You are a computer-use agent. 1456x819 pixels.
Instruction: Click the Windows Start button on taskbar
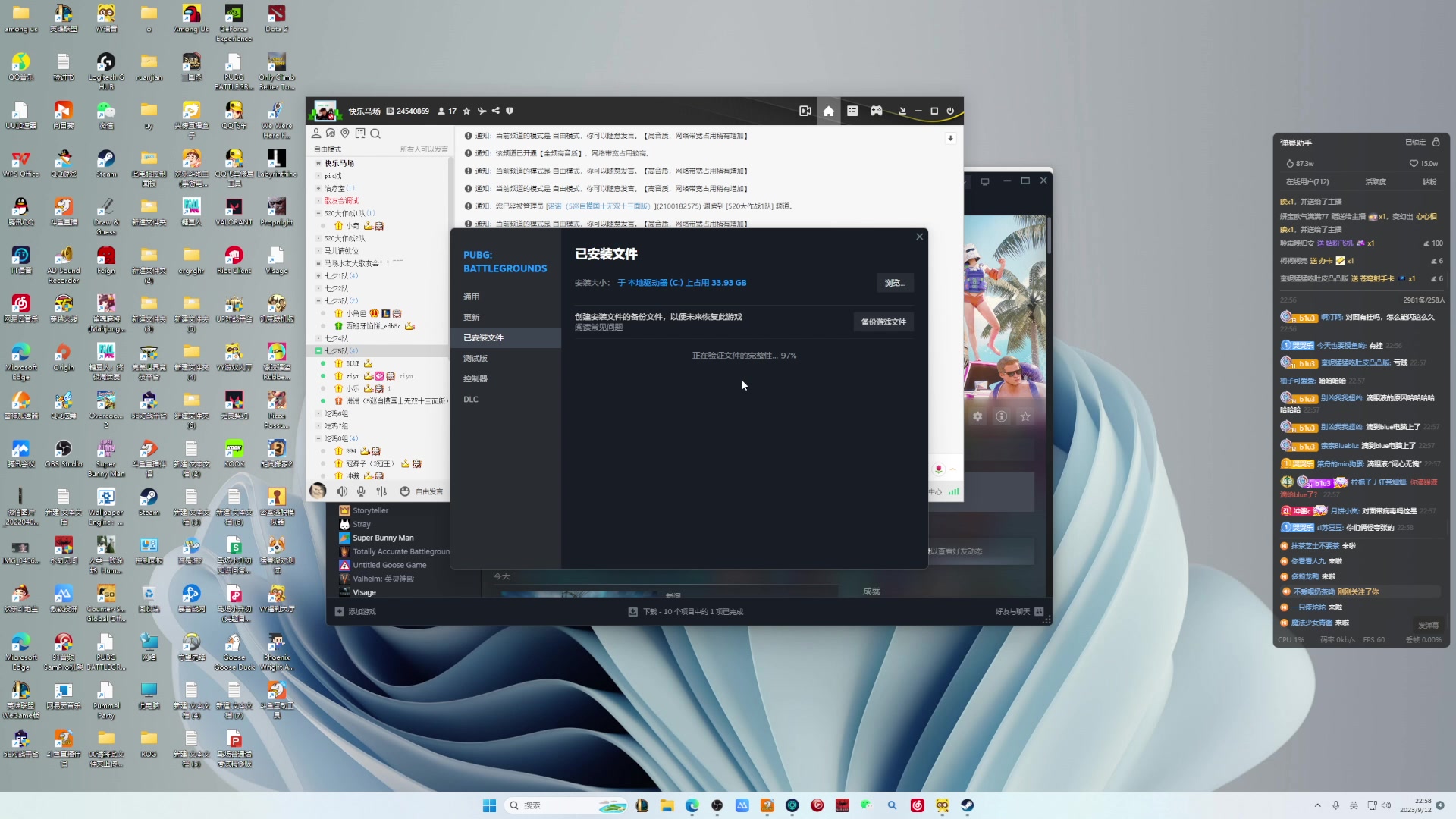(x=489, y=805)
